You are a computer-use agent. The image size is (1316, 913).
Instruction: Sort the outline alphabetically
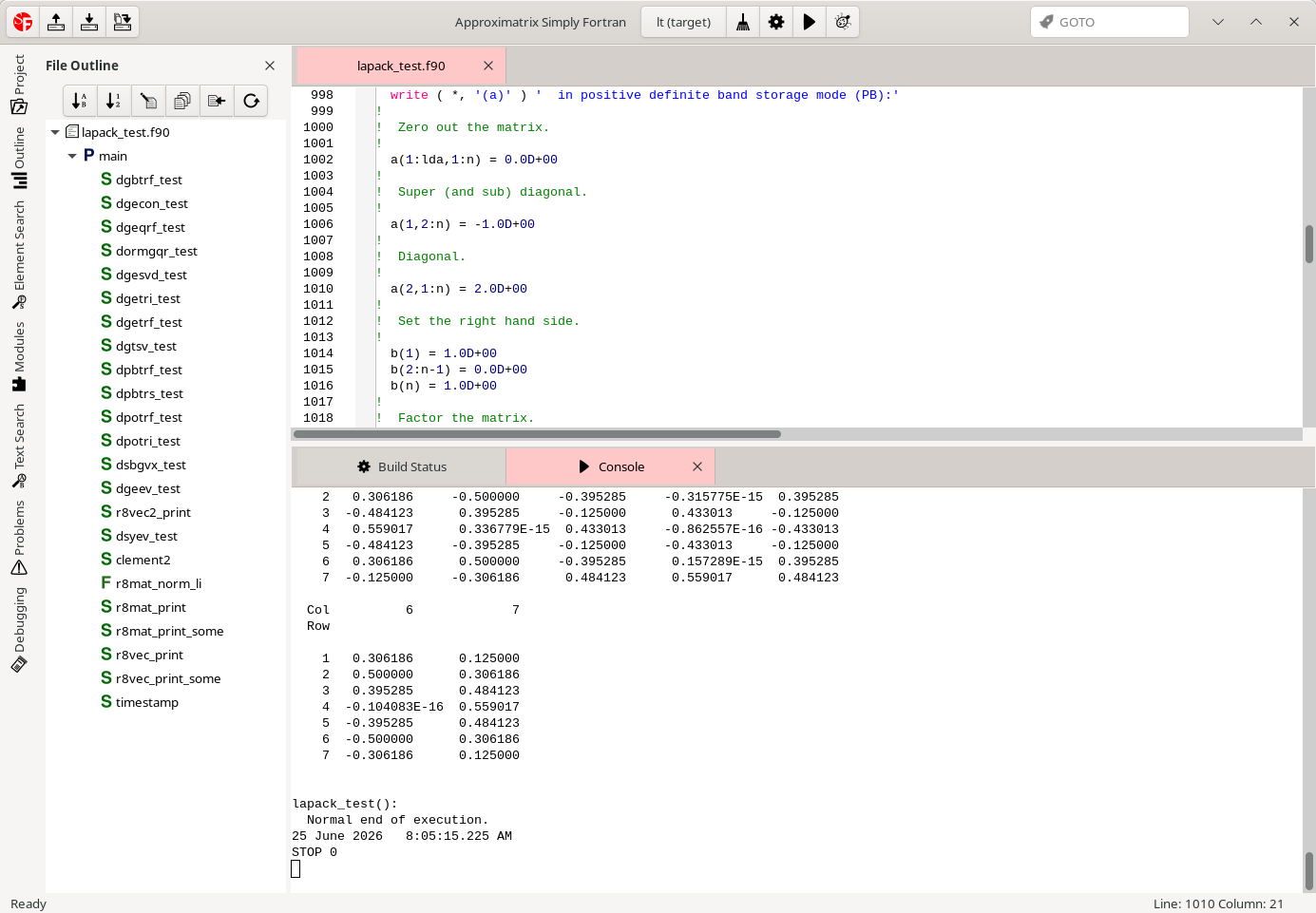point(80,101)
